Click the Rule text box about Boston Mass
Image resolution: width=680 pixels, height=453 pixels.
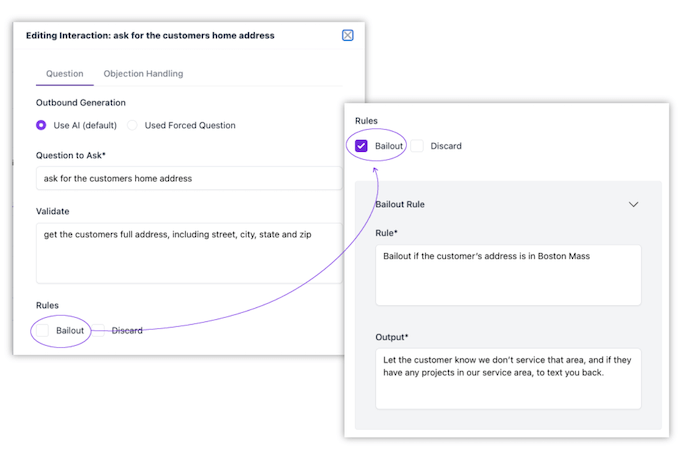pyautogui.click(x=508, y=275)
